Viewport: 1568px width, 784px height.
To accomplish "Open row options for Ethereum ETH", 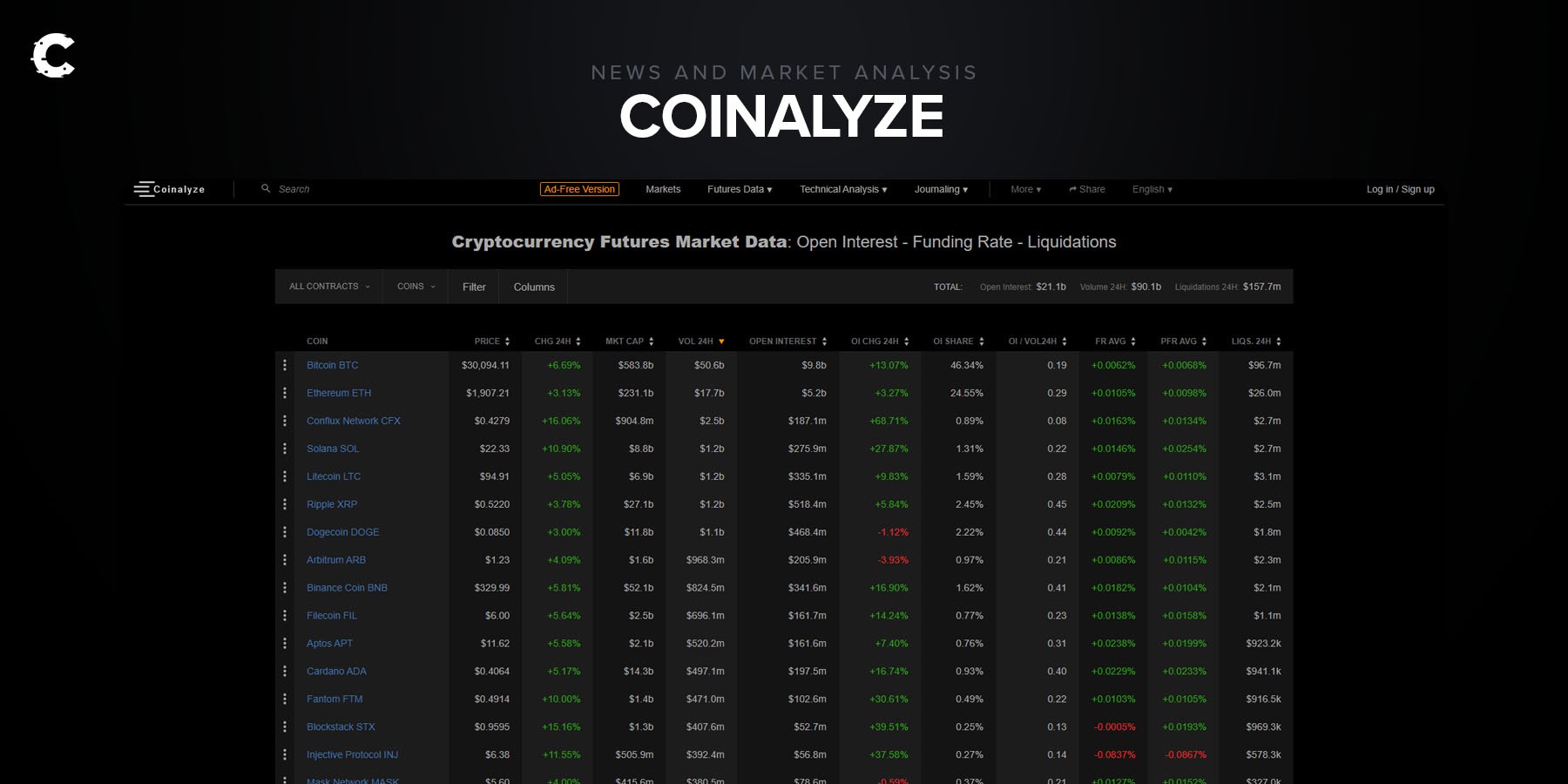I will (285, 393).
